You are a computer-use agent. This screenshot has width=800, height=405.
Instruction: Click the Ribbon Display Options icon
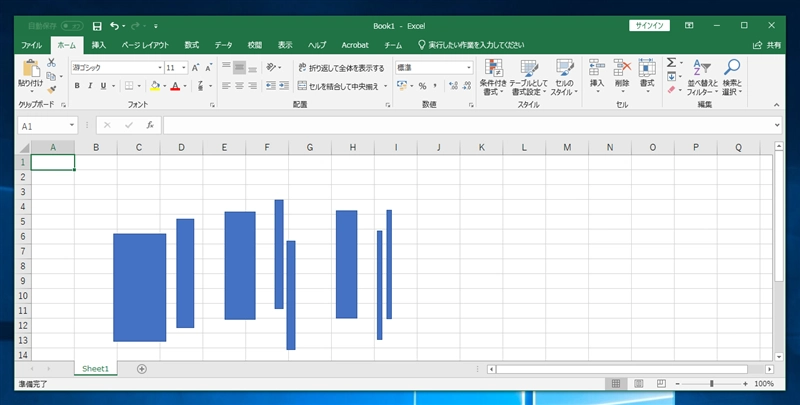pos(689,26)
